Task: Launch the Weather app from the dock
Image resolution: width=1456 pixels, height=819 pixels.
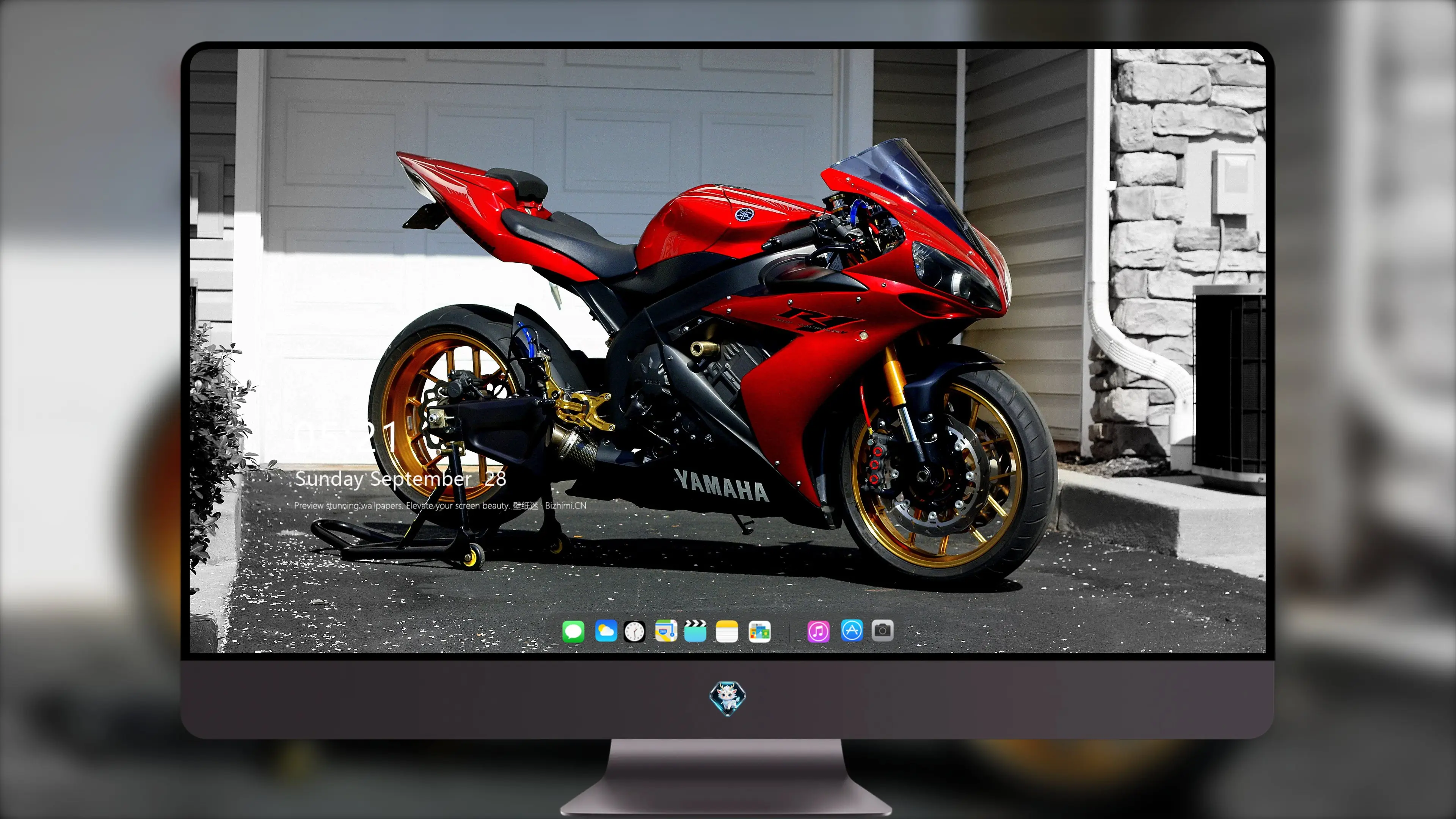Action: tap(606, 631)
